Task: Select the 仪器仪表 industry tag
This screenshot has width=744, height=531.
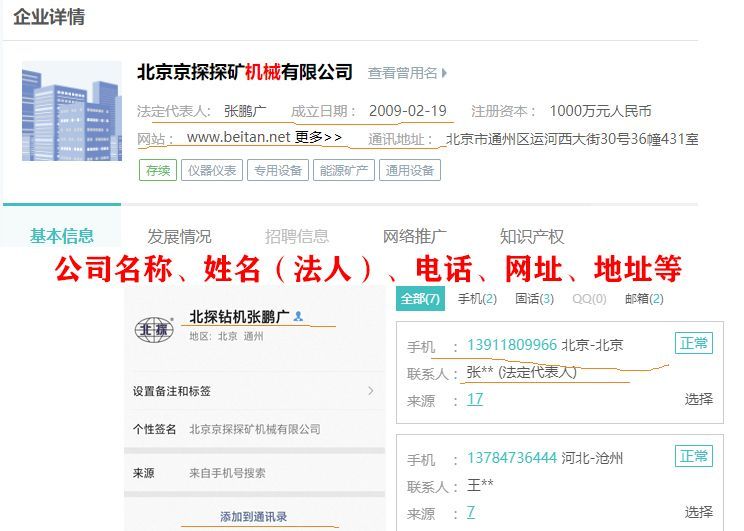Action: (212, 170)
